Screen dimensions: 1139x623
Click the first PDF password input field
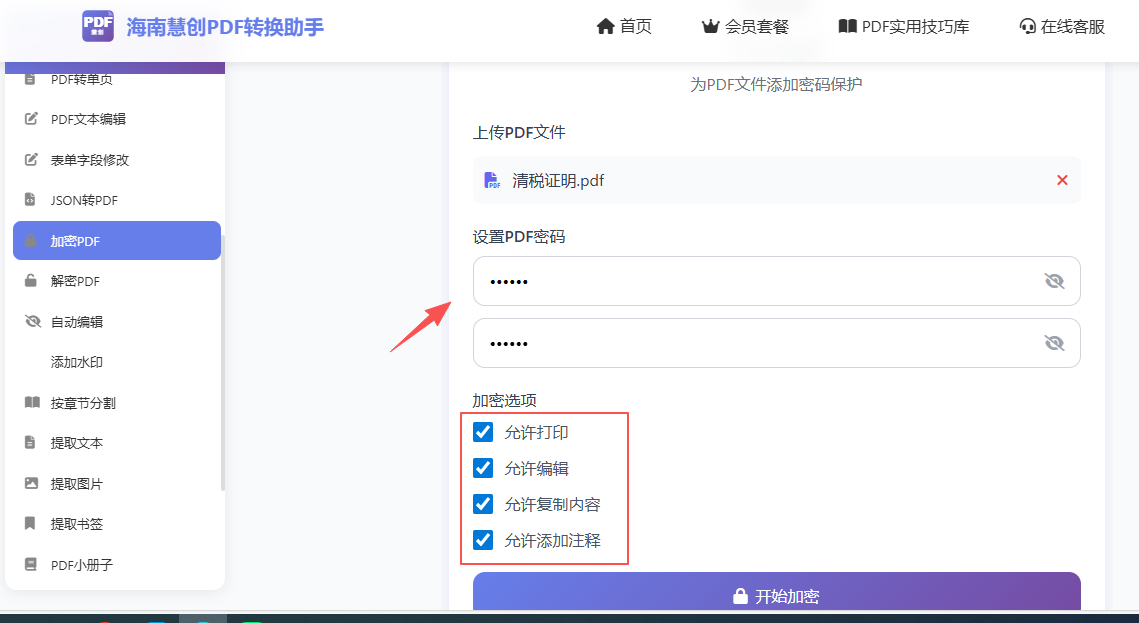pos(777,281)
